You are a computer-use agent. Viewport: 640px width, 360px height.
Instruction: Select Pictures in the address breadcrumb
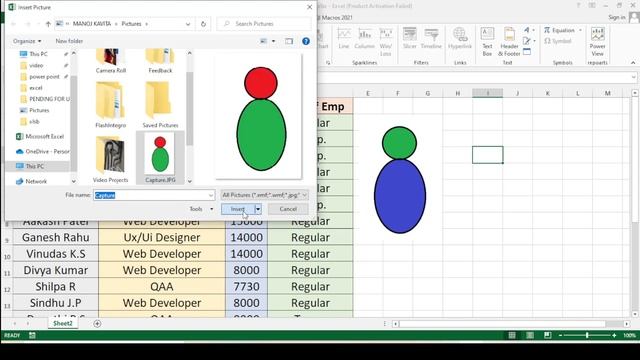click(131, 24)
